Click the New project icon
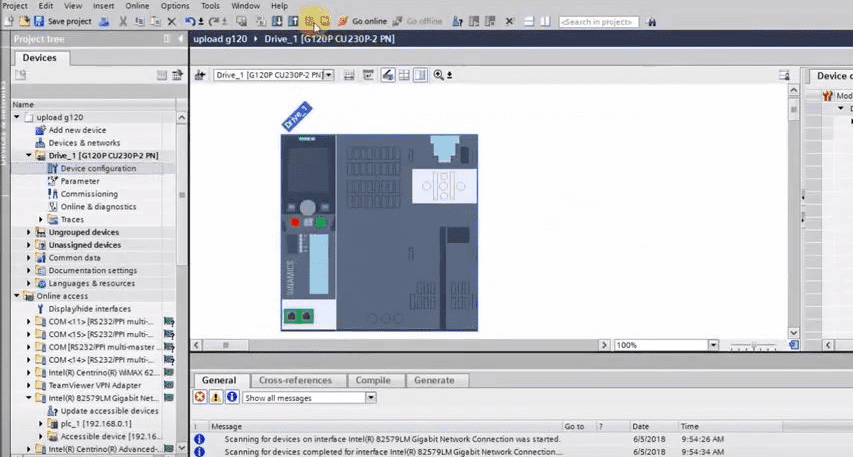This screenshot has height=457, width=853. [9, 21]
